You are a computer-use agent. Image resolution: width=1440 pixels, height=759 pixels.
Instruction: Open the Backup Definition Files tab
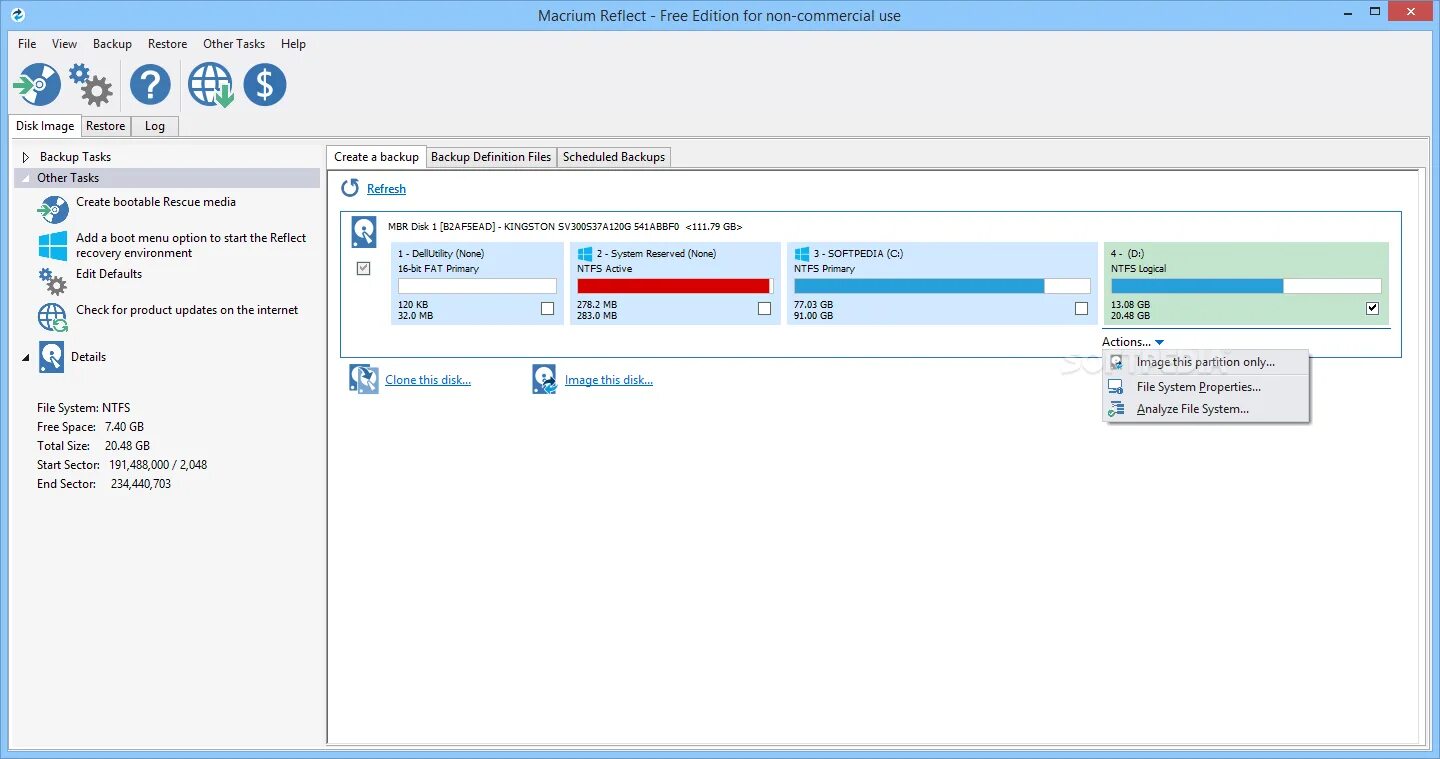tap(491, 157)
